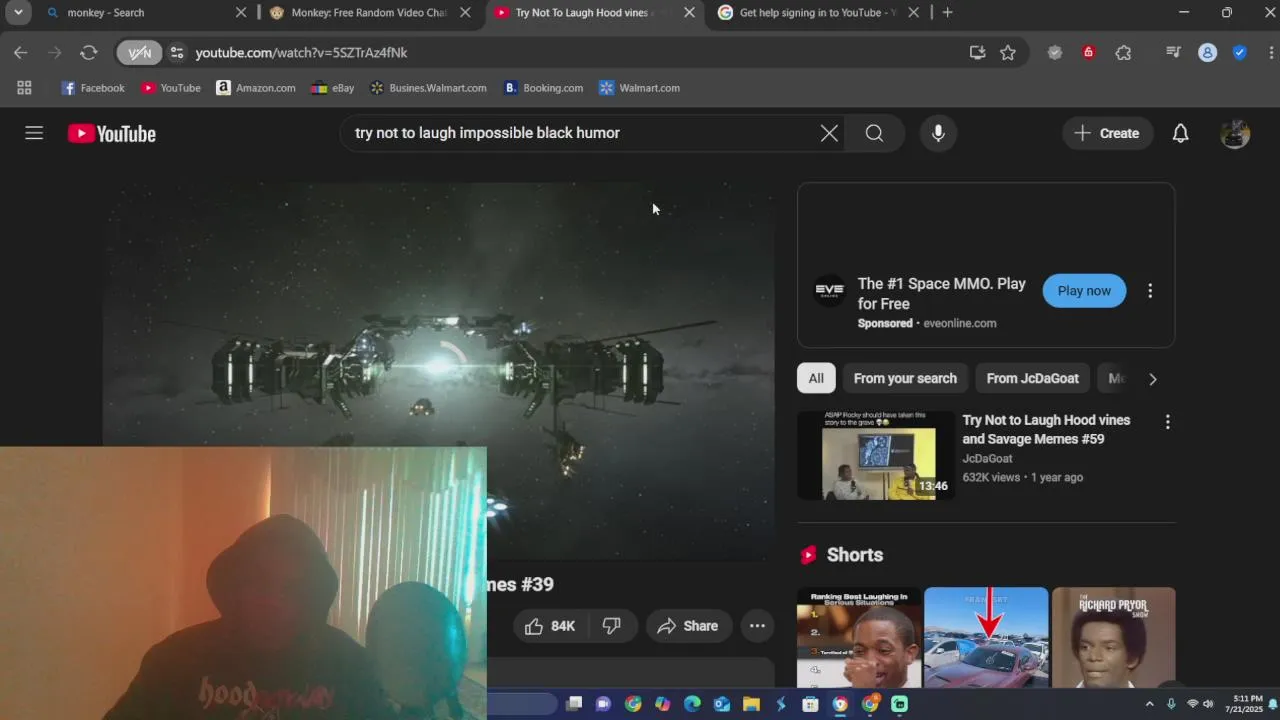Open the Facebook bookmark

click(x=93, y=88)
